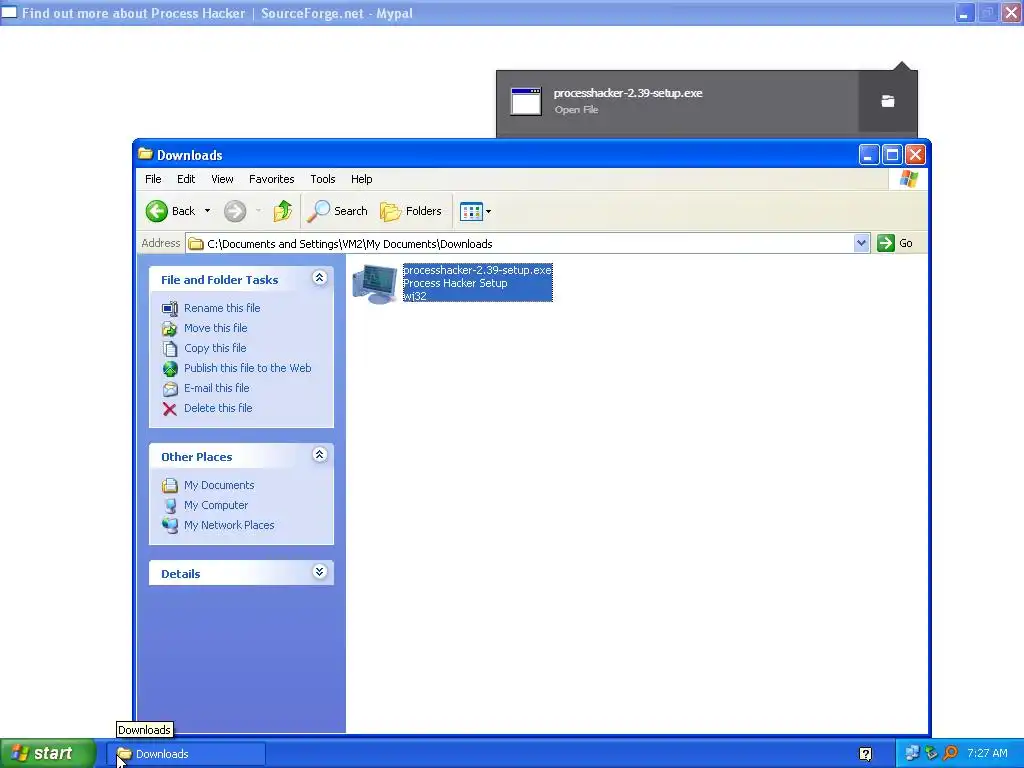Image resolution: width=1024 pixels, height=768 pixels.
Task: Open My Computer from Other Places
Action: click(216, 505)
